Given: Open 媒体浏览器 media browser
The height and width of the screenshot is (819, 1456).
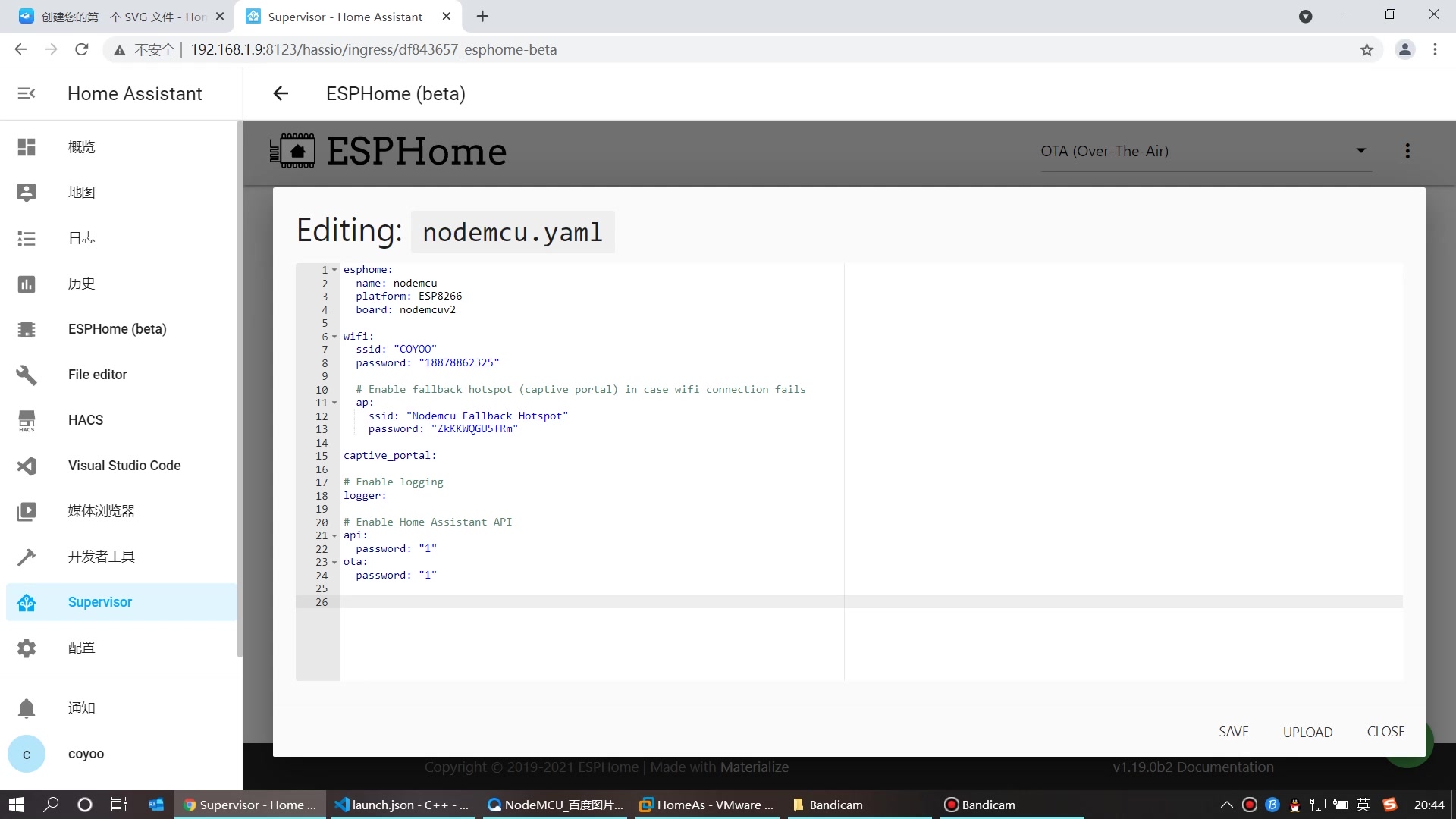Looking at the screenshot, I should (121, 511).
